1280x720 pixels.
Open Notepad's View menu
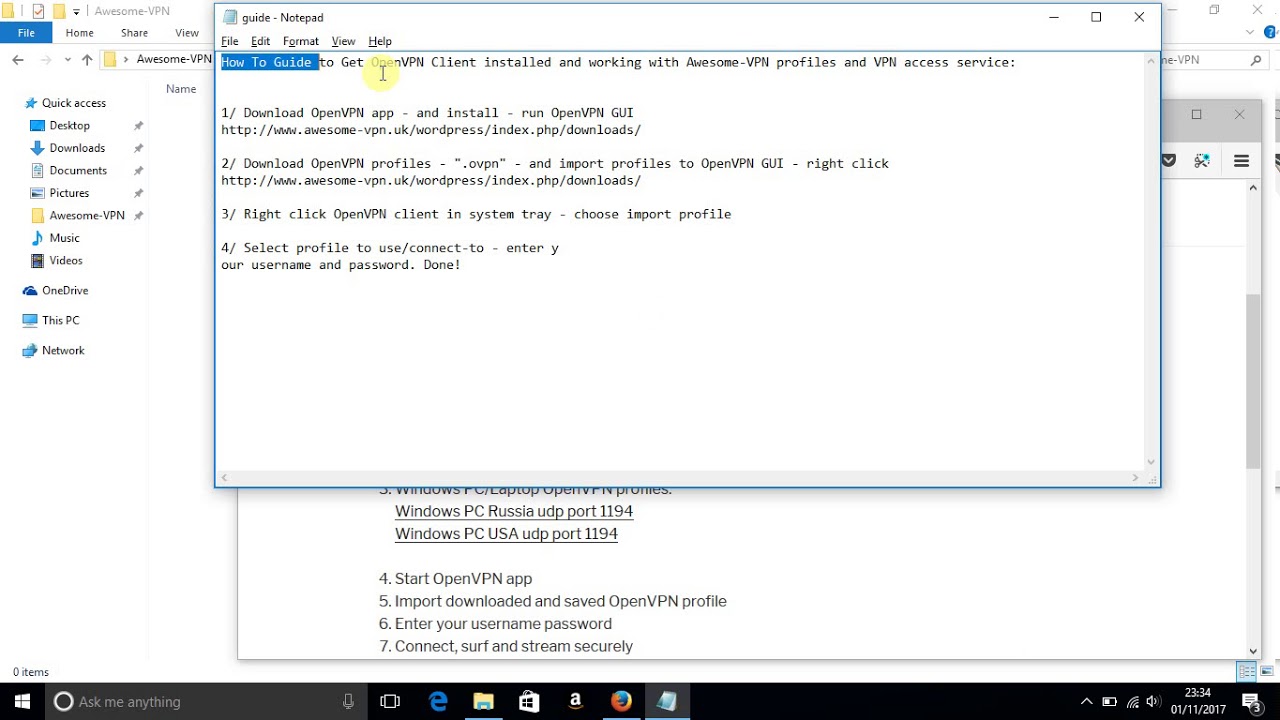343,41
